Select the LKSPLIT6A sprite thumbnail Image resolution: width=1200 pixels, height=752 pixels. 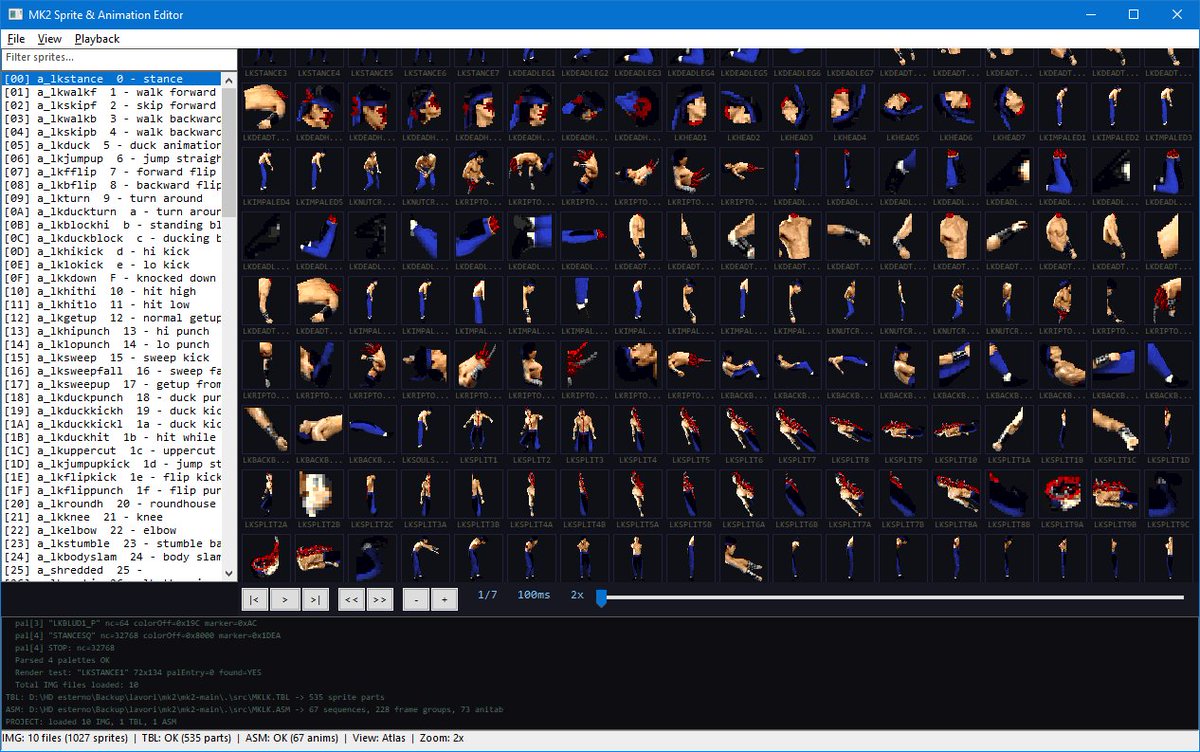(x=744, y=496)
